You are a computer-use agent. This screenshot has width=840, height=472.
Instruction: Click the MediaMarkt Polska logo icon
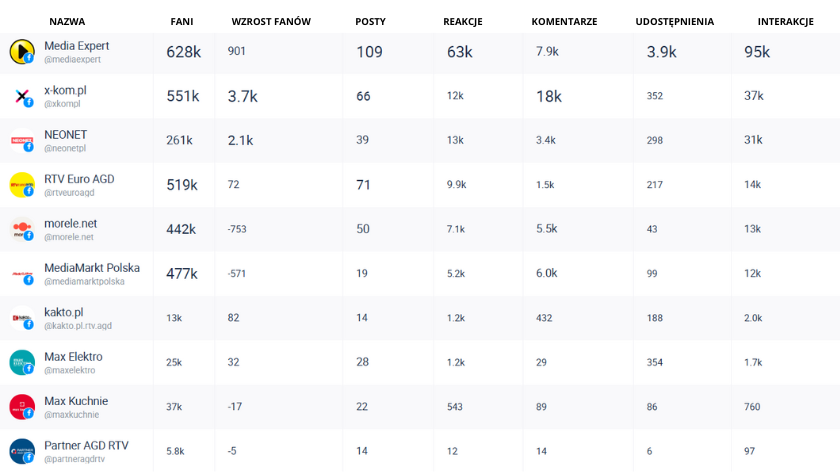(x=22, y=273)
